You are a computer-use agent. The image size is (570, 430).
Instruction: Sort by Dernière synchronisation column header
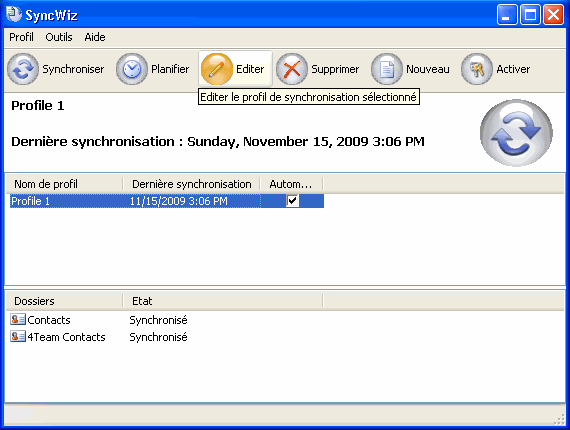[x=191, y=184]
